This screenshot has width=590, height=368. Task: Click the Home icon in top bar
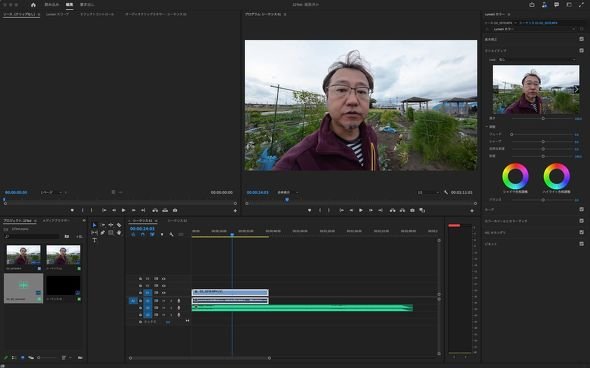click(33, 5)
